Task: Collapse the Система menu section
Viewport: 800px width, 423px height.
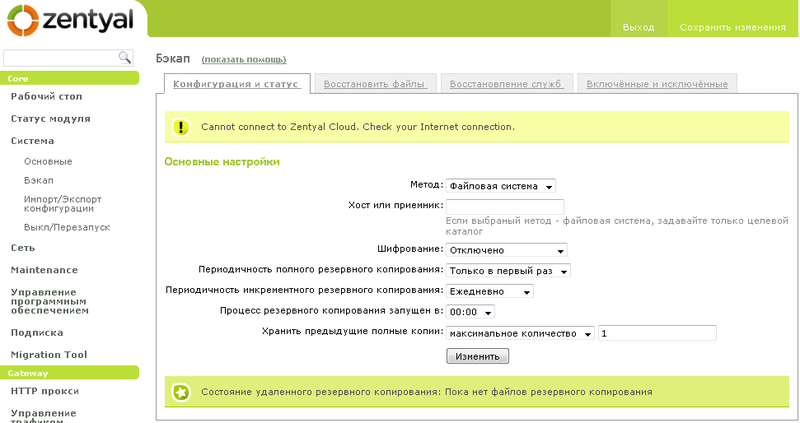Action: click(x=32, y=141)
